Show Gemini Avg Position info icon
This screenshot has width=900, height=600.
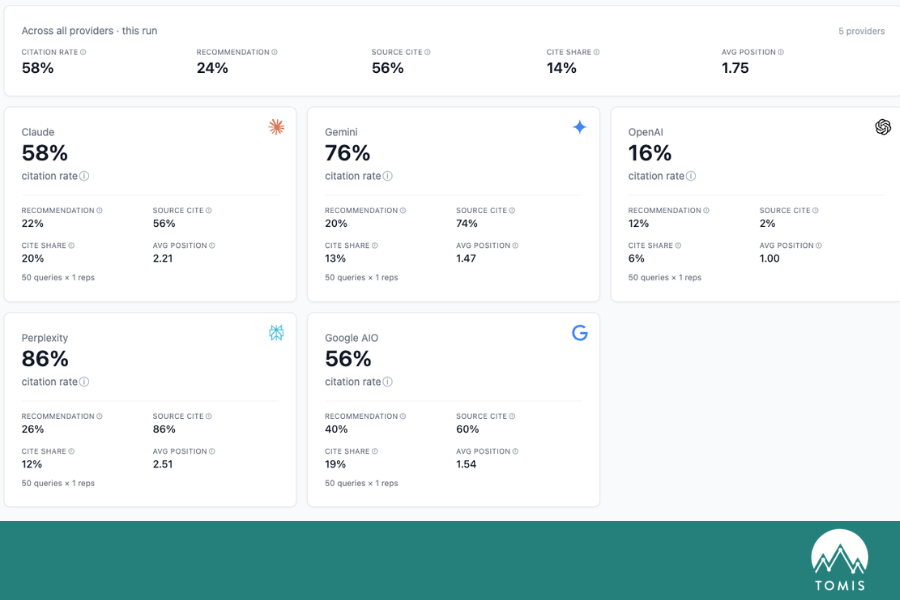coord(515,246)
